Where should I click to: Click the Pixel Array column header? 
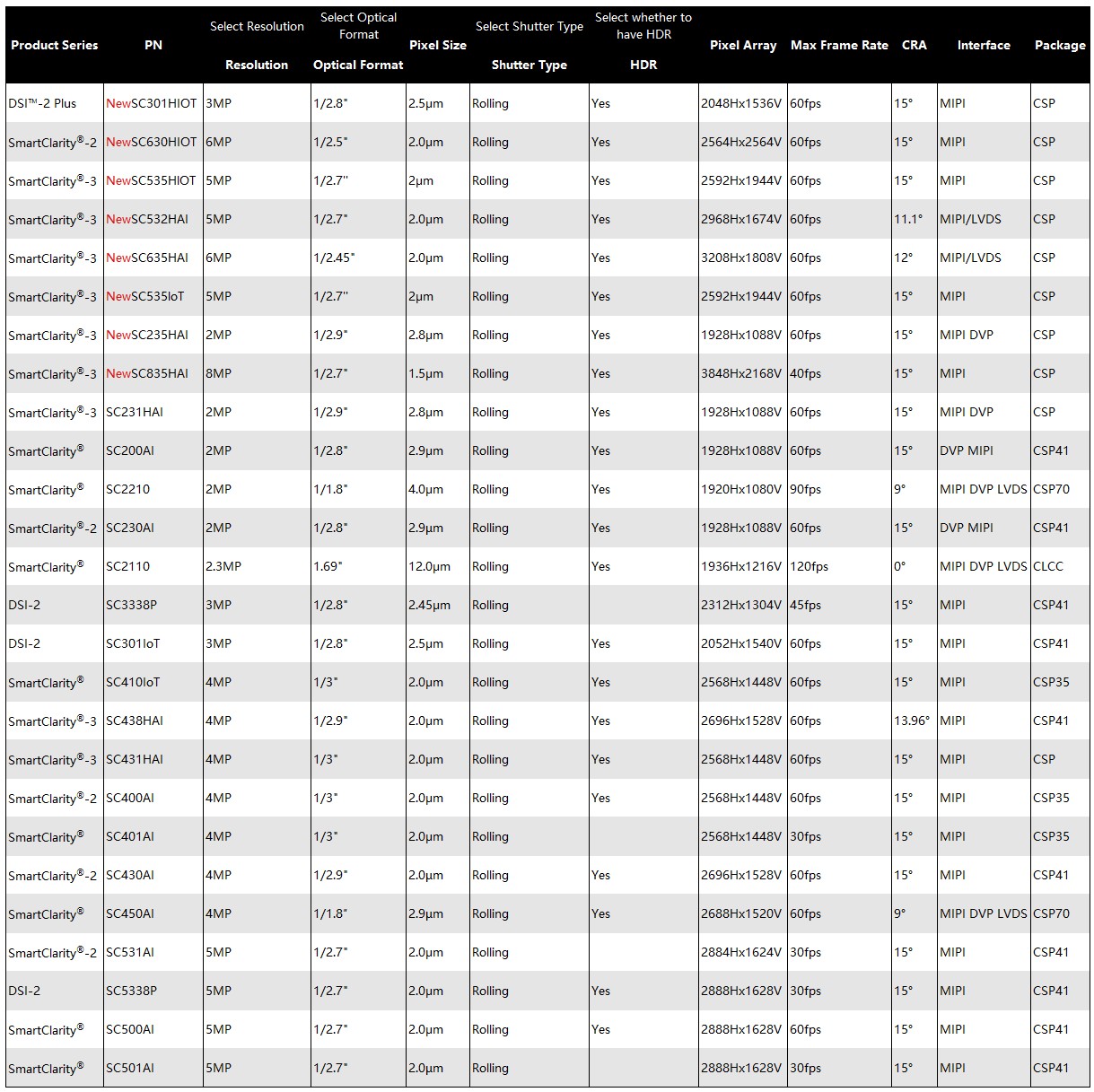tap(743, 45)
